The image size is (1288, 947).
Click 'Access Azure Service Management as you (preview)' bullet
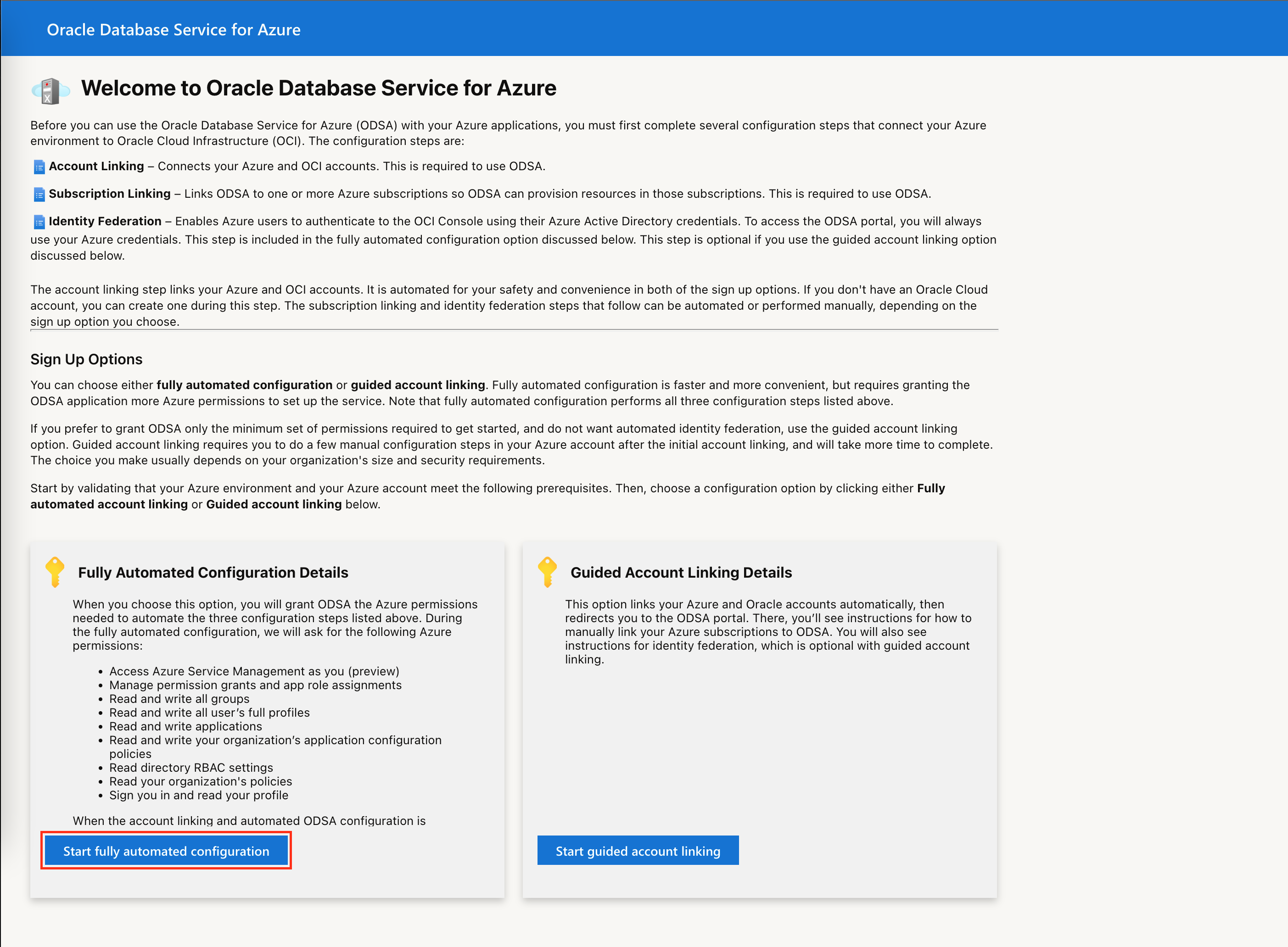(254, 671)
